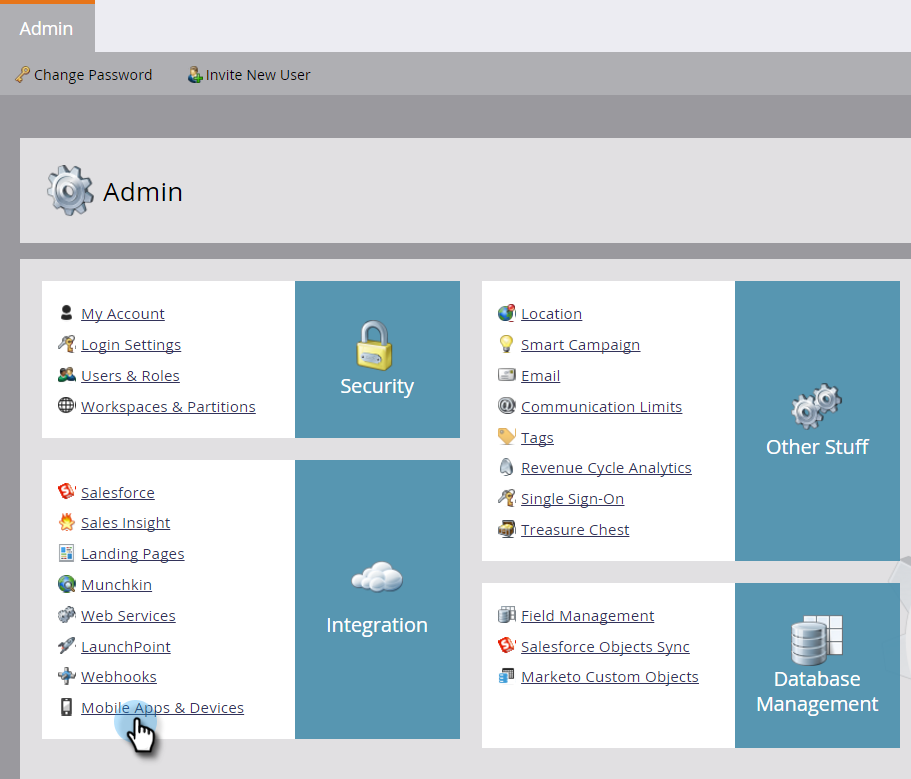This screenshot has height=779, width=911.
Task: Open Single Sign-On settings
Action: tap(572, 499)
